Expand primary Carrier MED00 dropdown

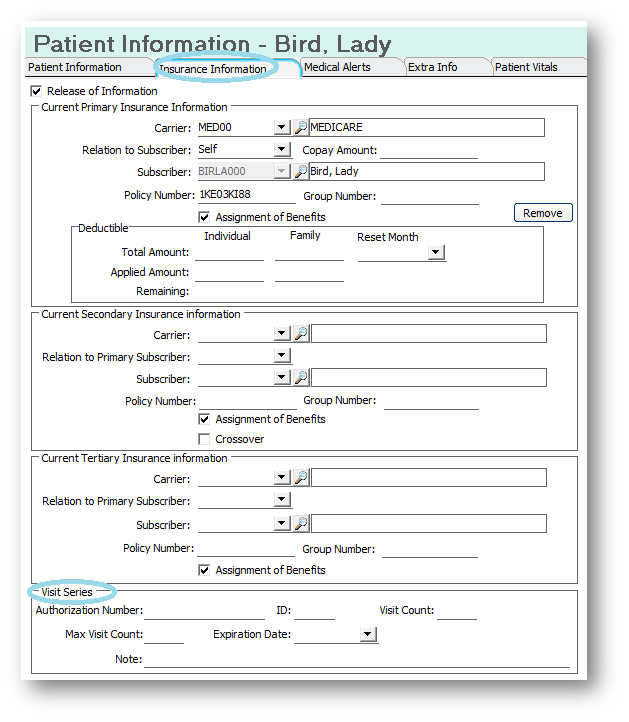click(282, 127)
